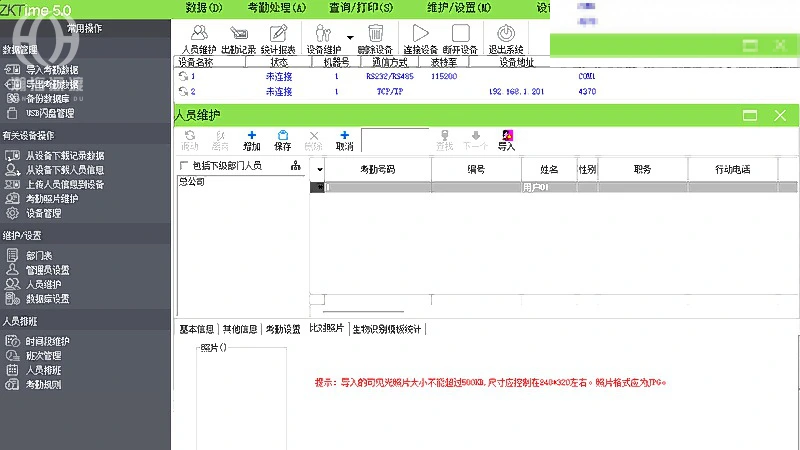The width and height of the screenshot is (800, 450).
Task: Click 连接设备 play icon
Action: 420,39
